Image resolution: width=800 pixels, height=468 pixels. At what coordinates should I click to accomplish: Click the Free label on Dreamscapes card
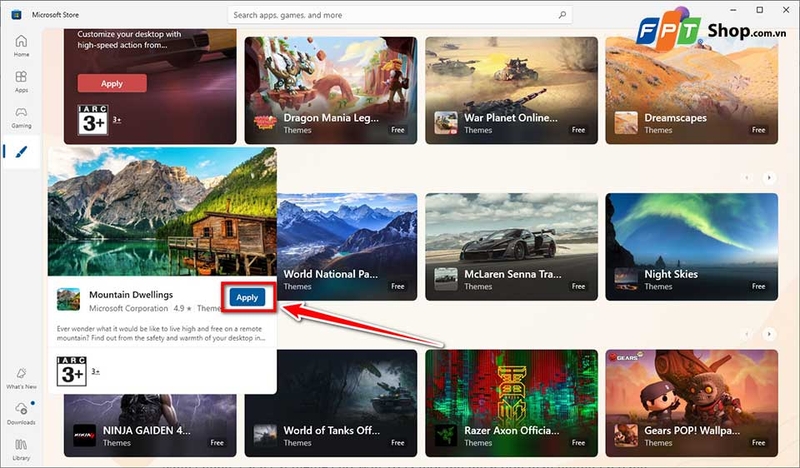[x=758, y=130]
